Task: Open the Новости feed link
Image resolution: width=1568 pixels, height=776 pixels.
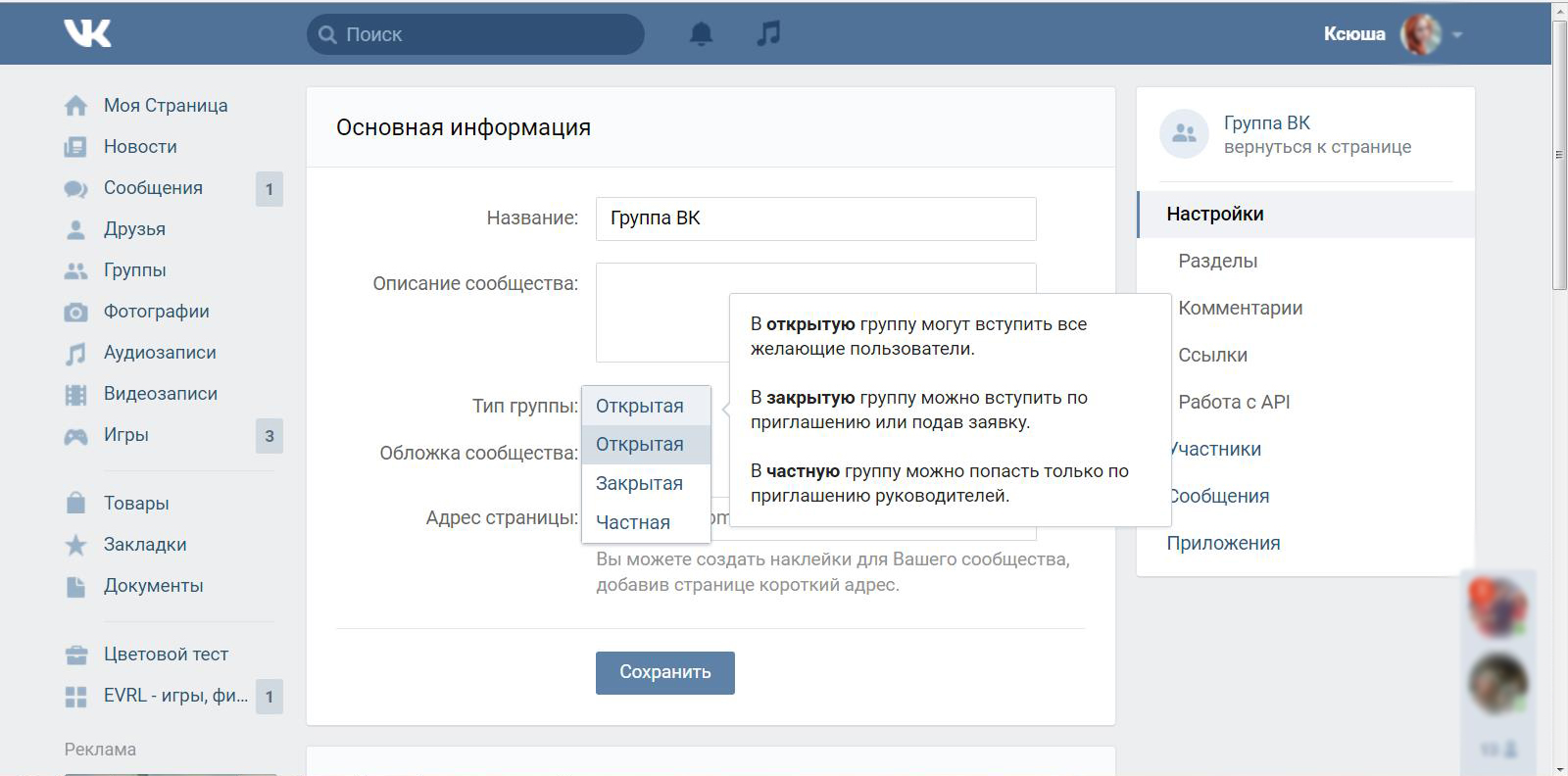Action: coord(140,147)
